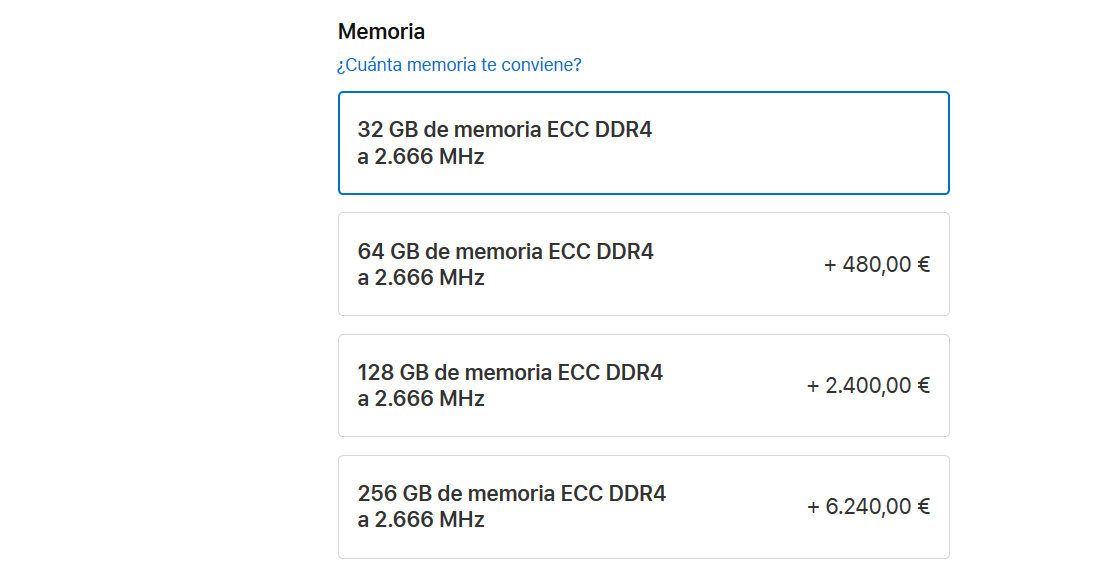Click the '64 GB de memoria ECC DDR4' text

pyautogui.click(x=505, y=251)
